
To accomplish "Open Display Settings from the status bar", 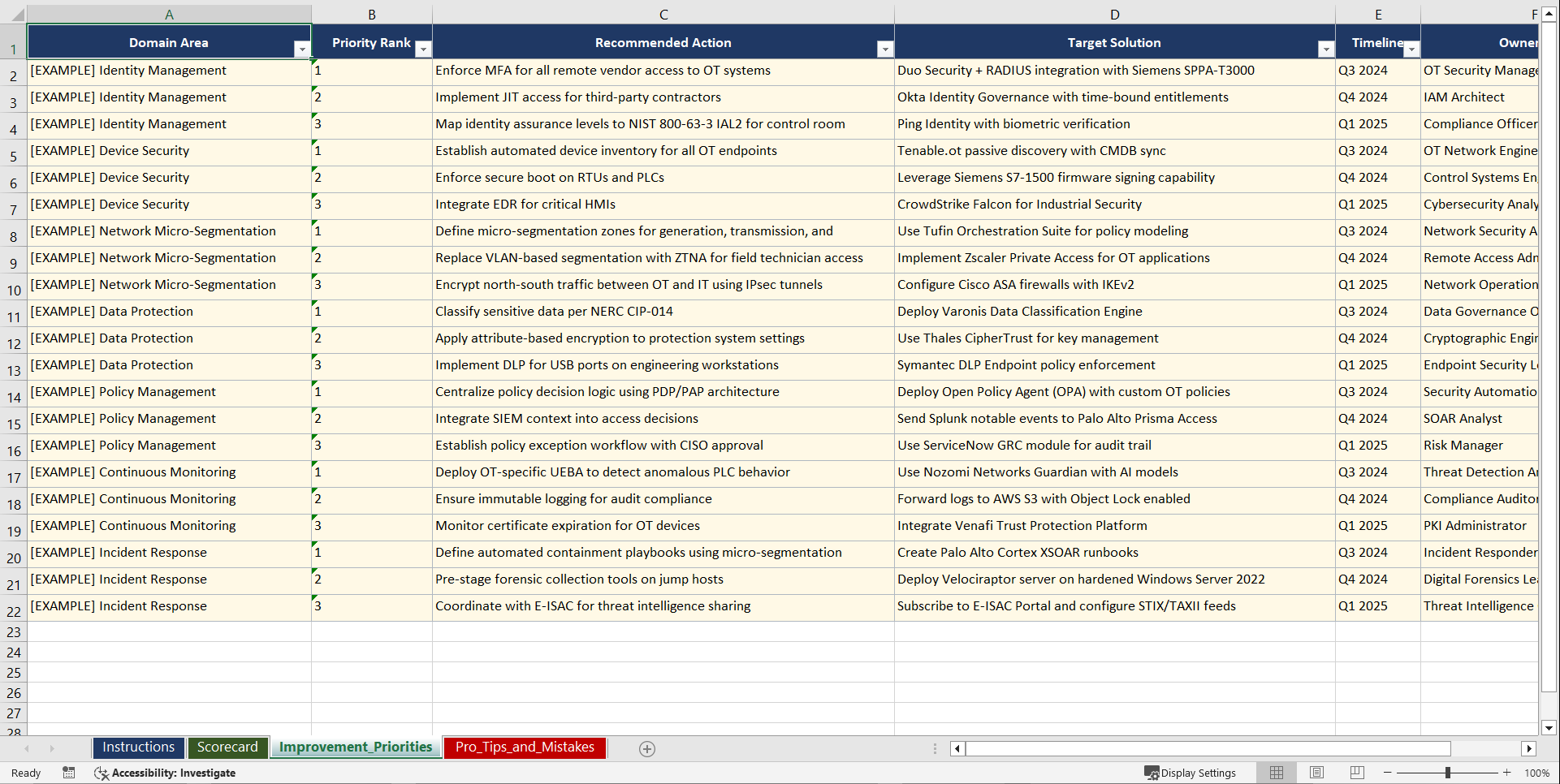I will tap(1191, 773).
